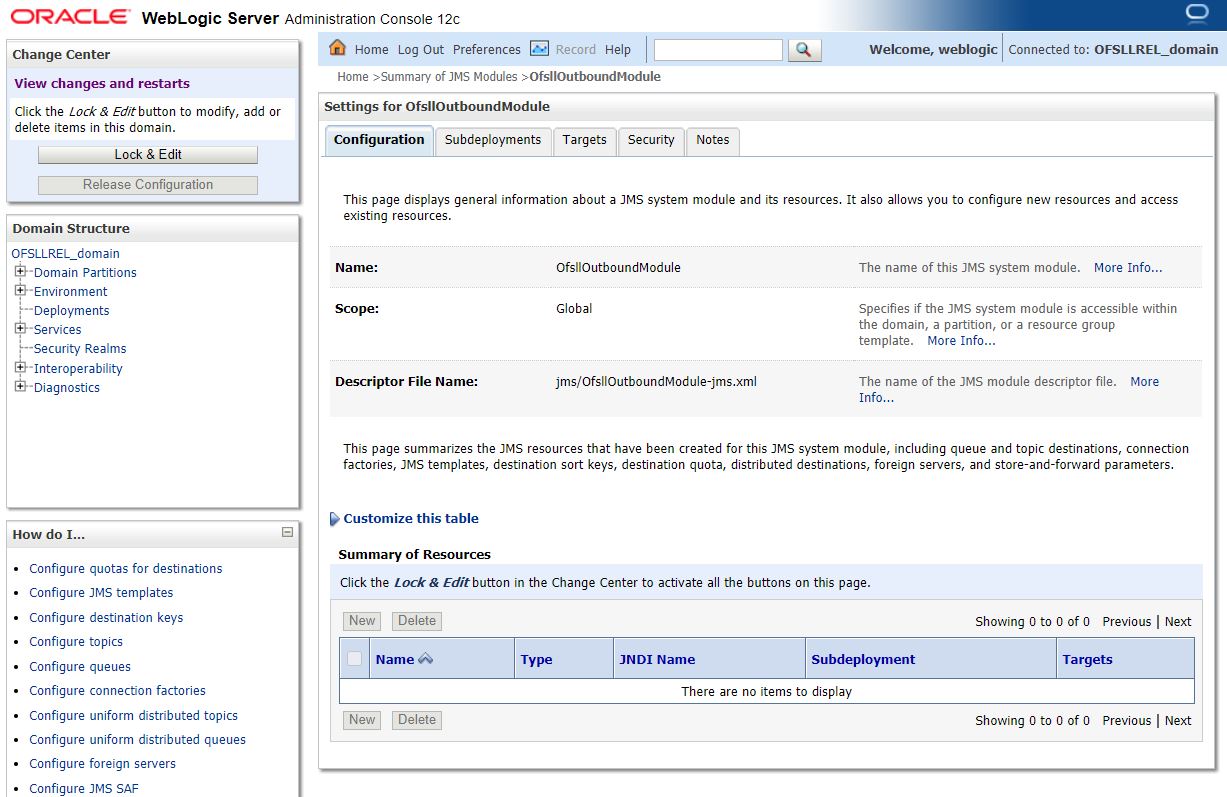The width and height of the screenshot is (1227, 797).
Task: Open Help from the toolbar
Action: coord(618,49)
